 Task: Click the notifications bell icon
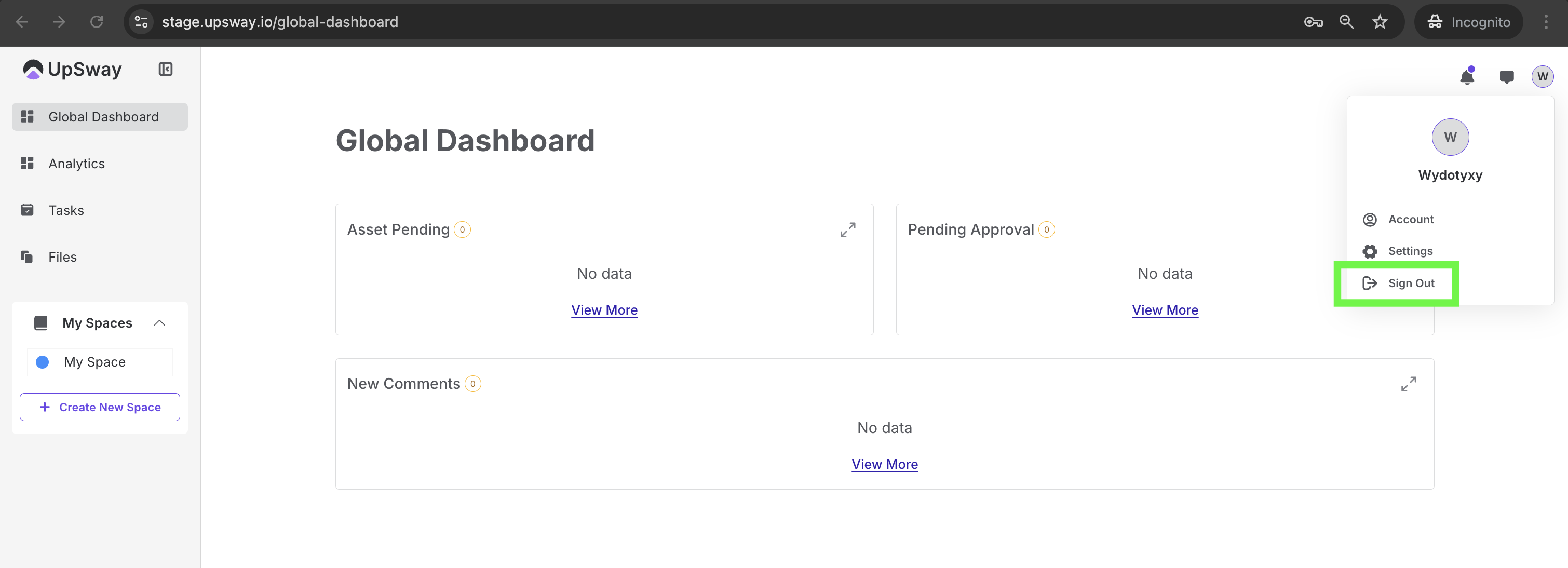point(1467,77)
